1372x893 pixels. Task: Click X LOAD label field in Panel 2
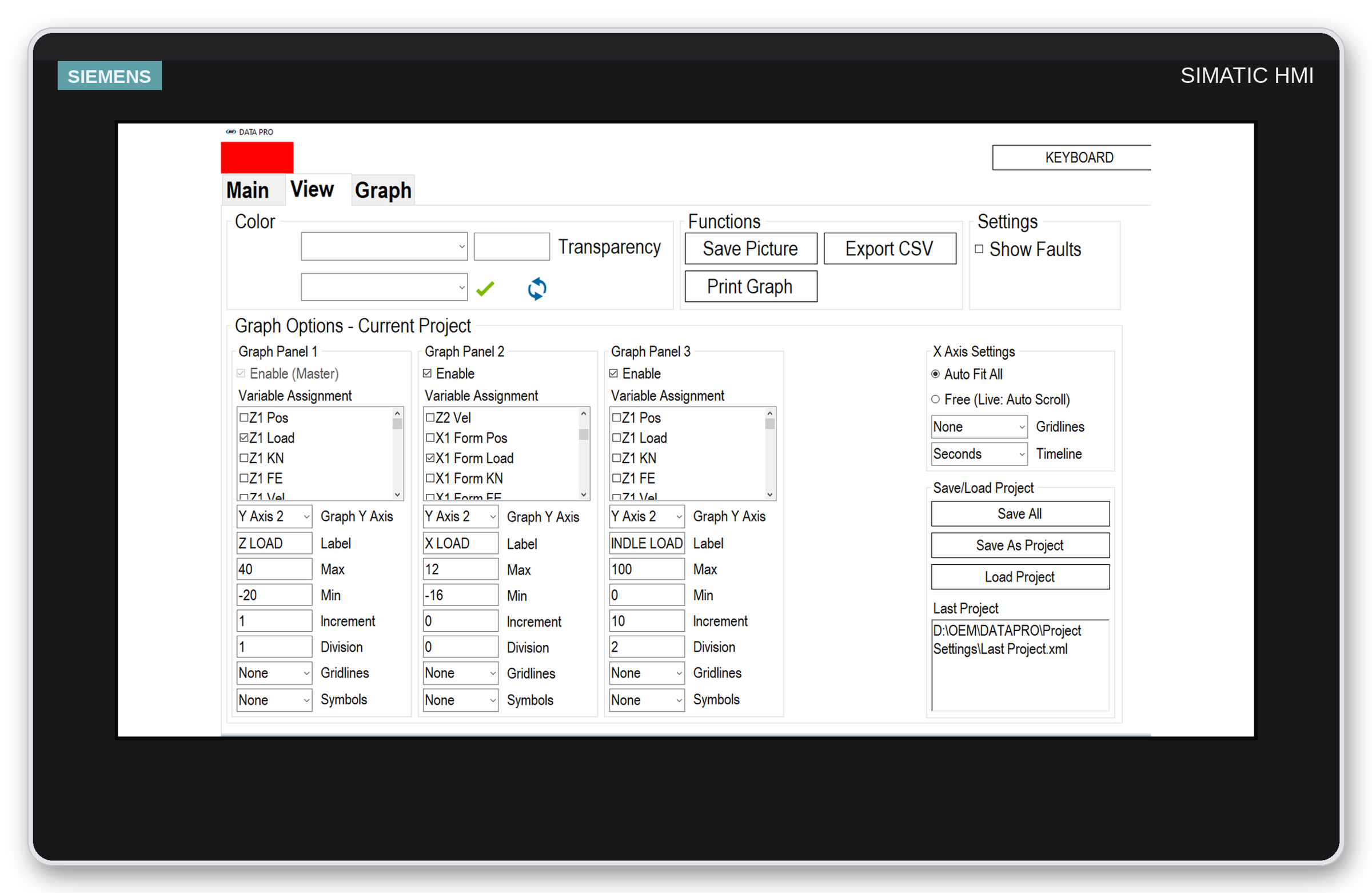click(461, 544)
